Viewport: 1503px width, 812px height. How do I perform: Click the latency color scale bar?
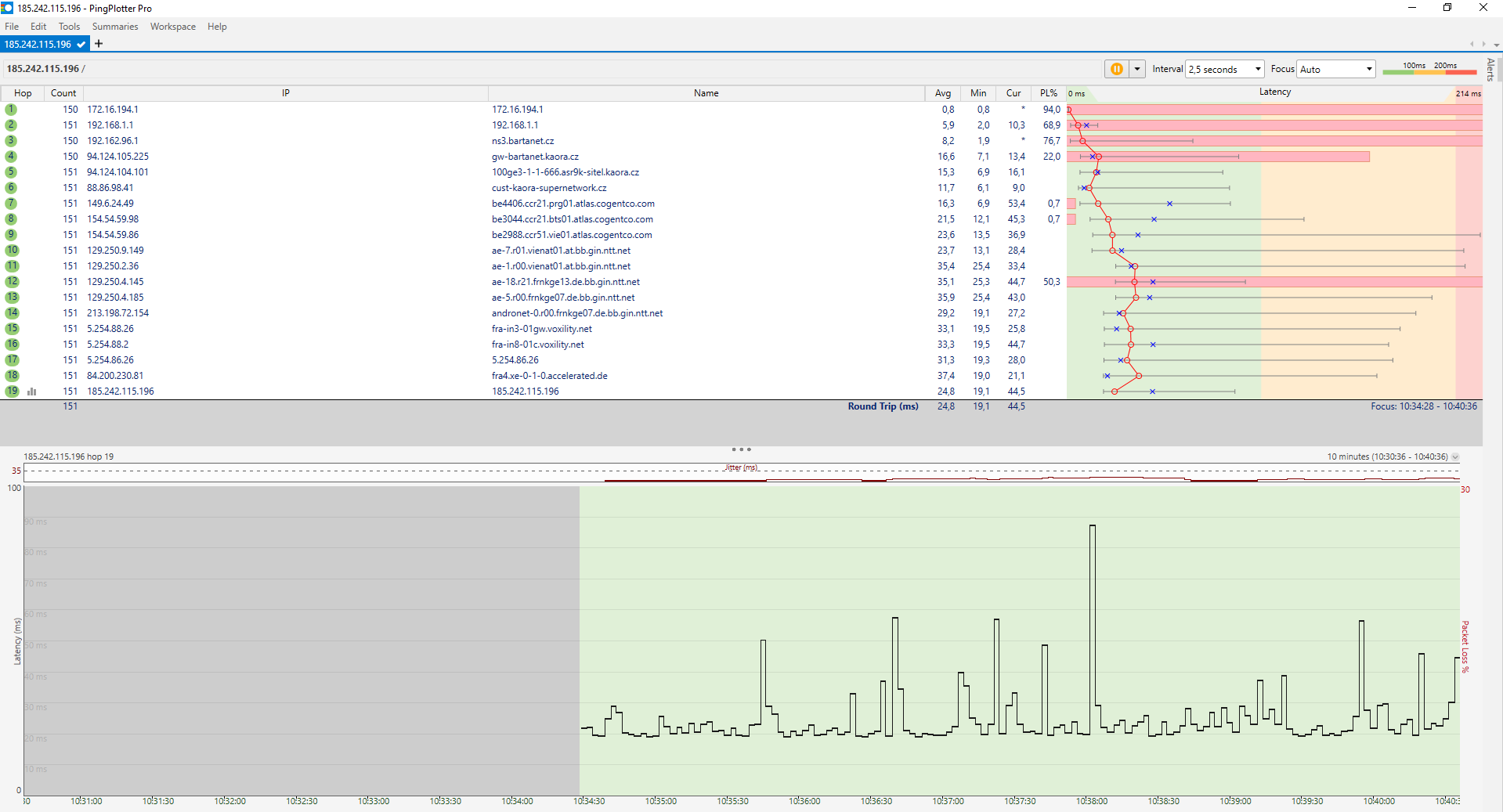tap(1429, 71)
